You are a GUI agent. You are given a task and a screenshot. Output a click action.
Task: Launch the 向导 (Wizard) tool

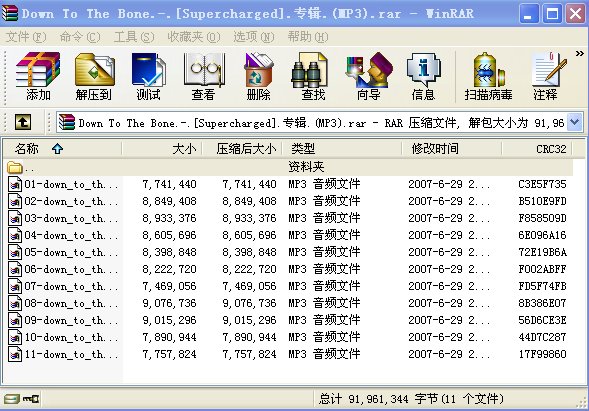pos(369,77)
